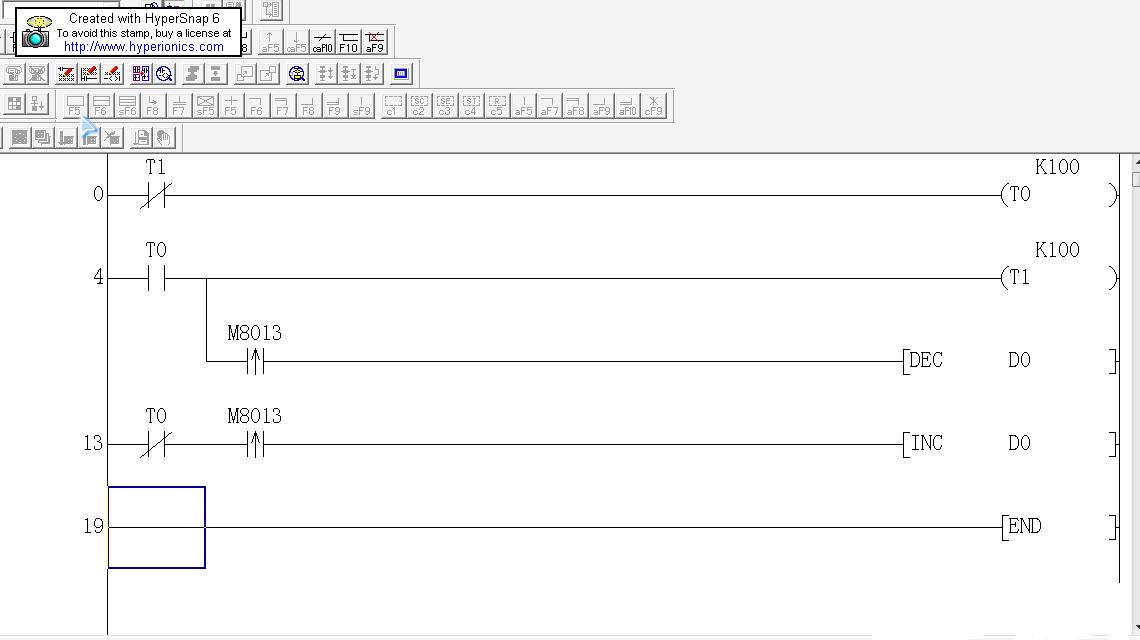
Task: Click the R c5 toolbar button
Action: click(x=496, y=105)
